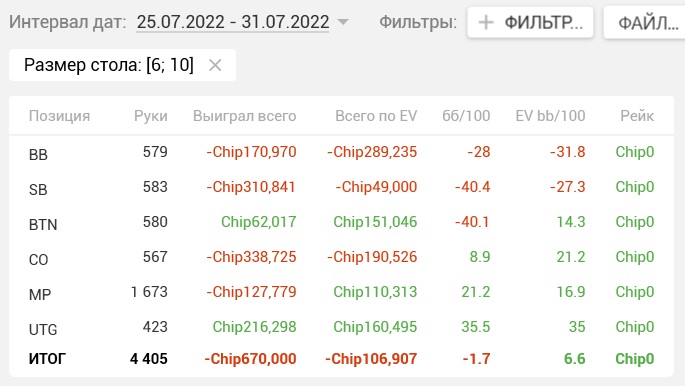Select the CO position row

341,257
